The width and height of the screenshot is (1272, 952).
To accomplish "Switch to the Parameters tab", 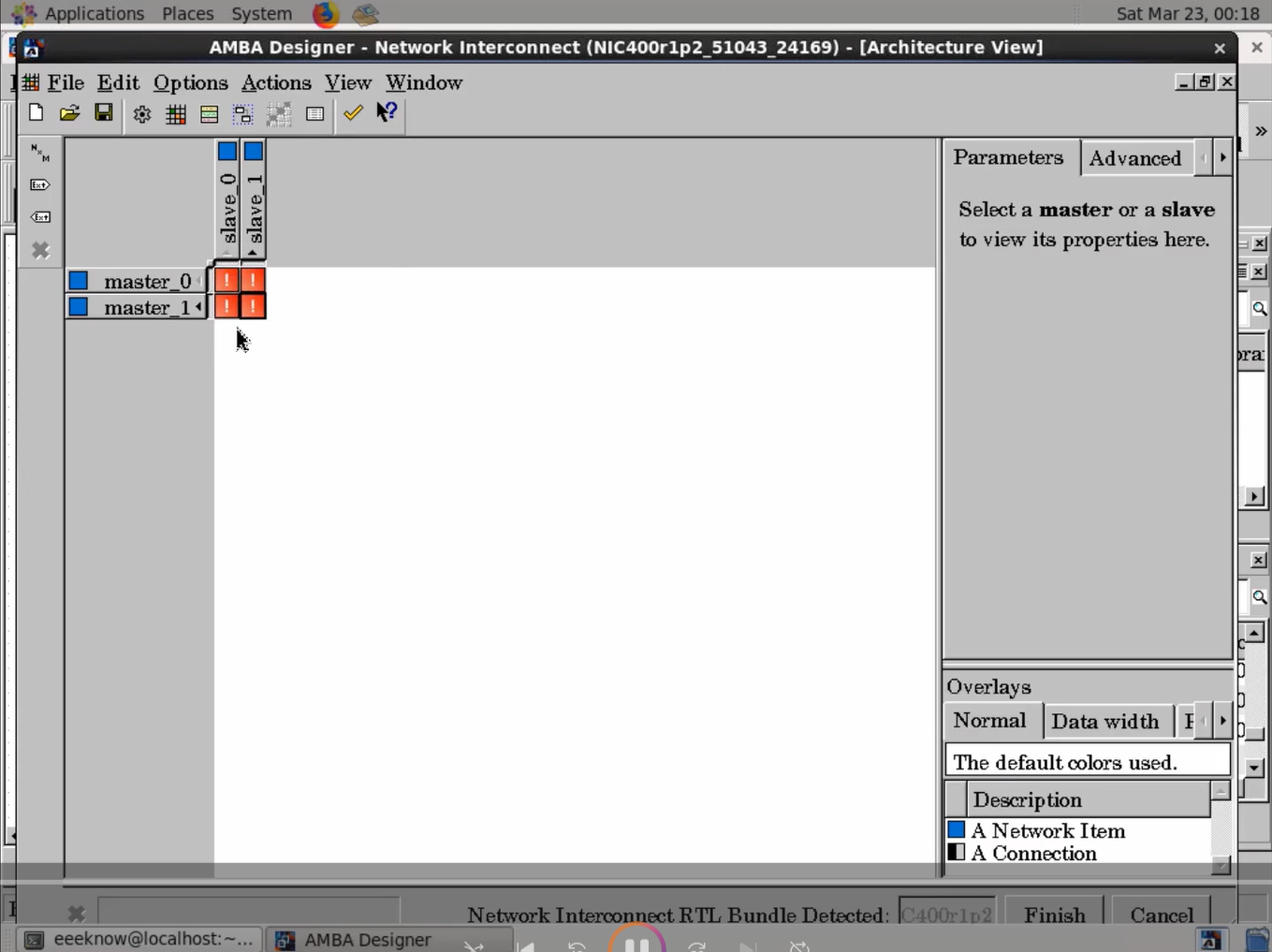I will point(1009,157).
